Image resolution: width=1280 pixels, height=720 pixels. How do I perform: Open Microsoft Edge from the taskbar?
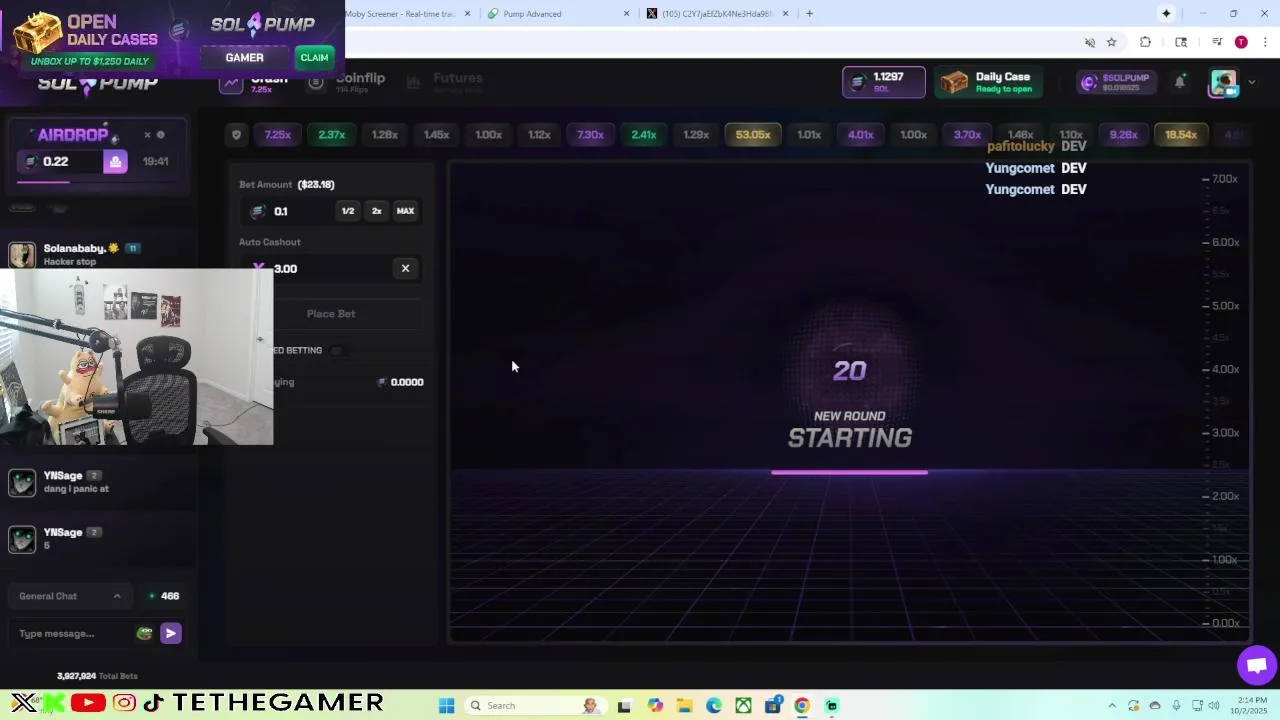(x=714, y=706)
